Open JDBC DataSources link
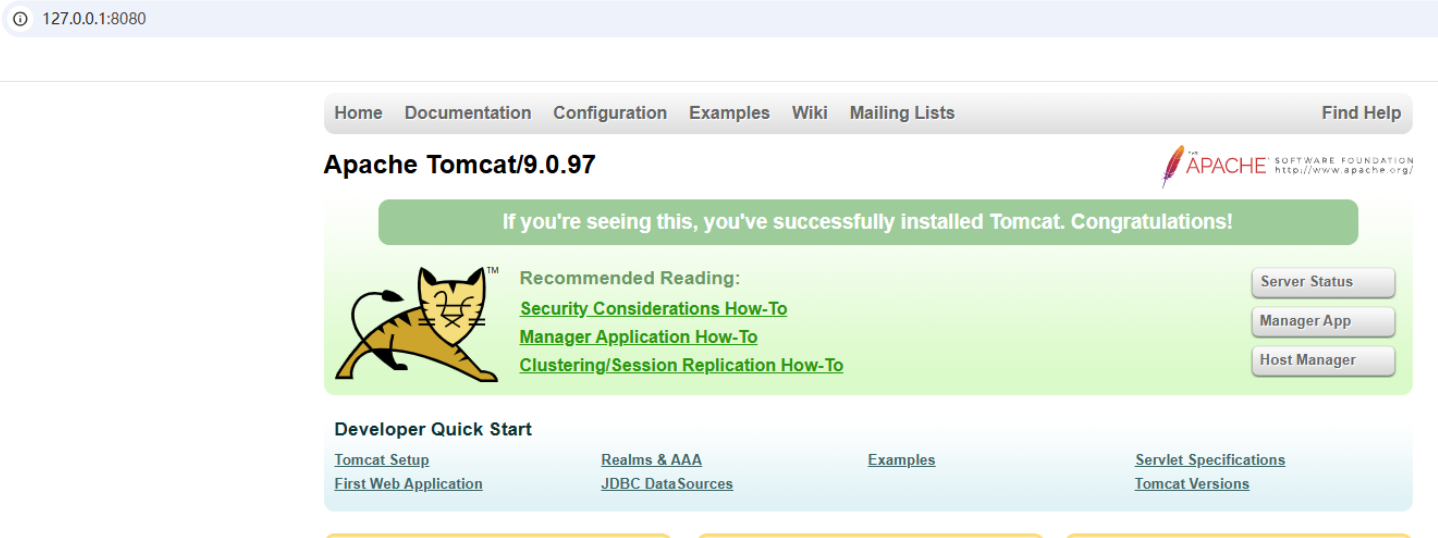Viewport: 1438px width, 538px height. click(x=667, y=484)
